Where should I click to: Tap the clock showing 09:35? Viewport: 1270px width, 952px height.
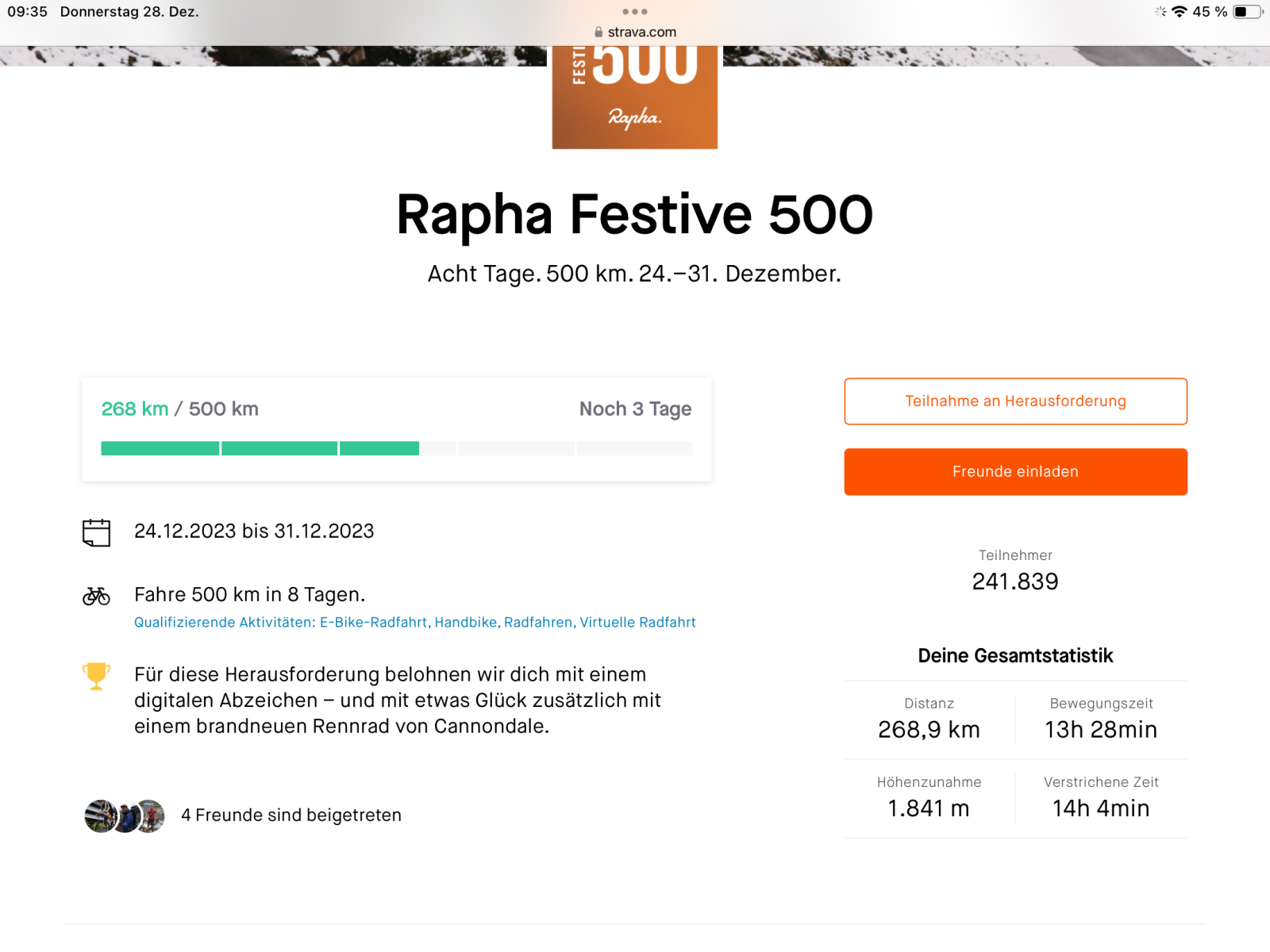(x=28, y=12)
